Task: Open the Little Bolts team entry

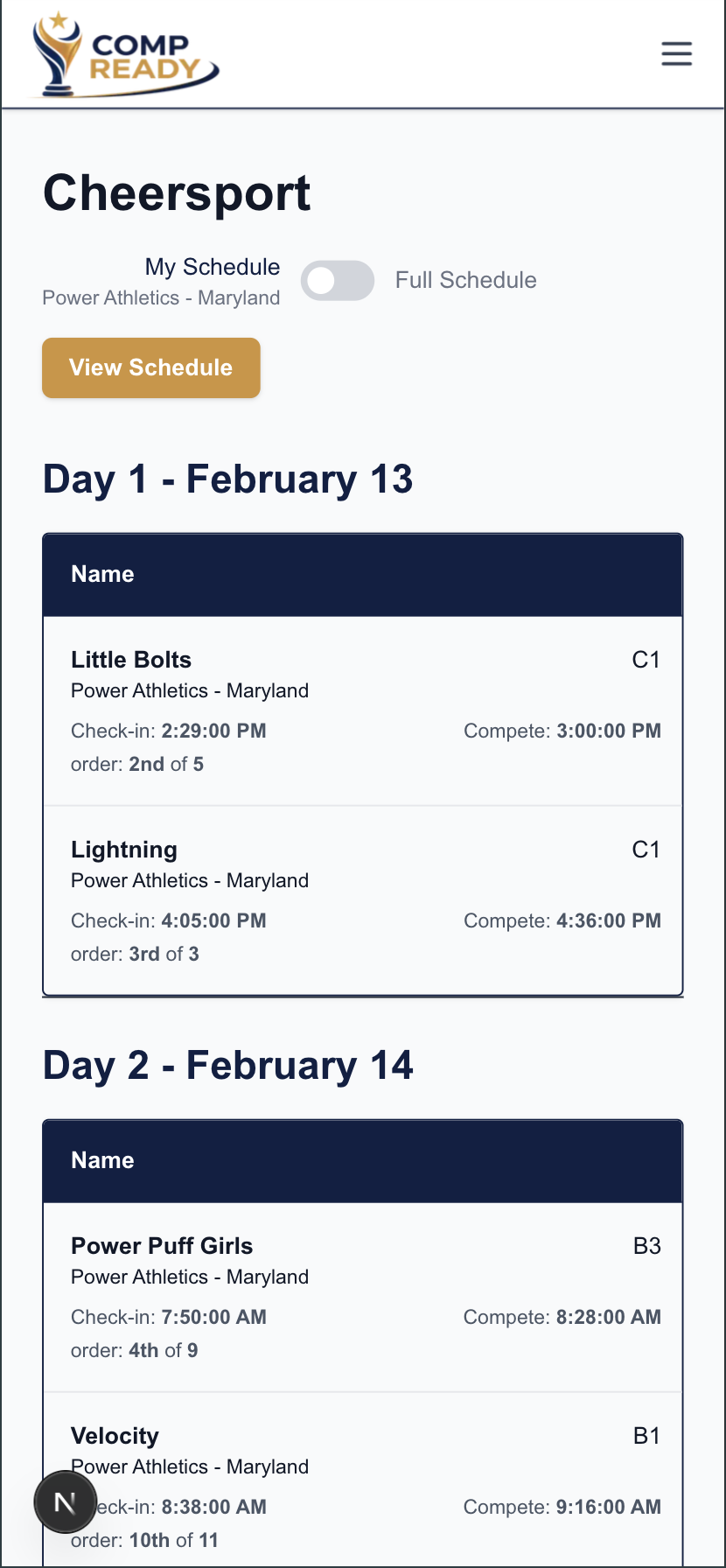Action: click(131, 660)
